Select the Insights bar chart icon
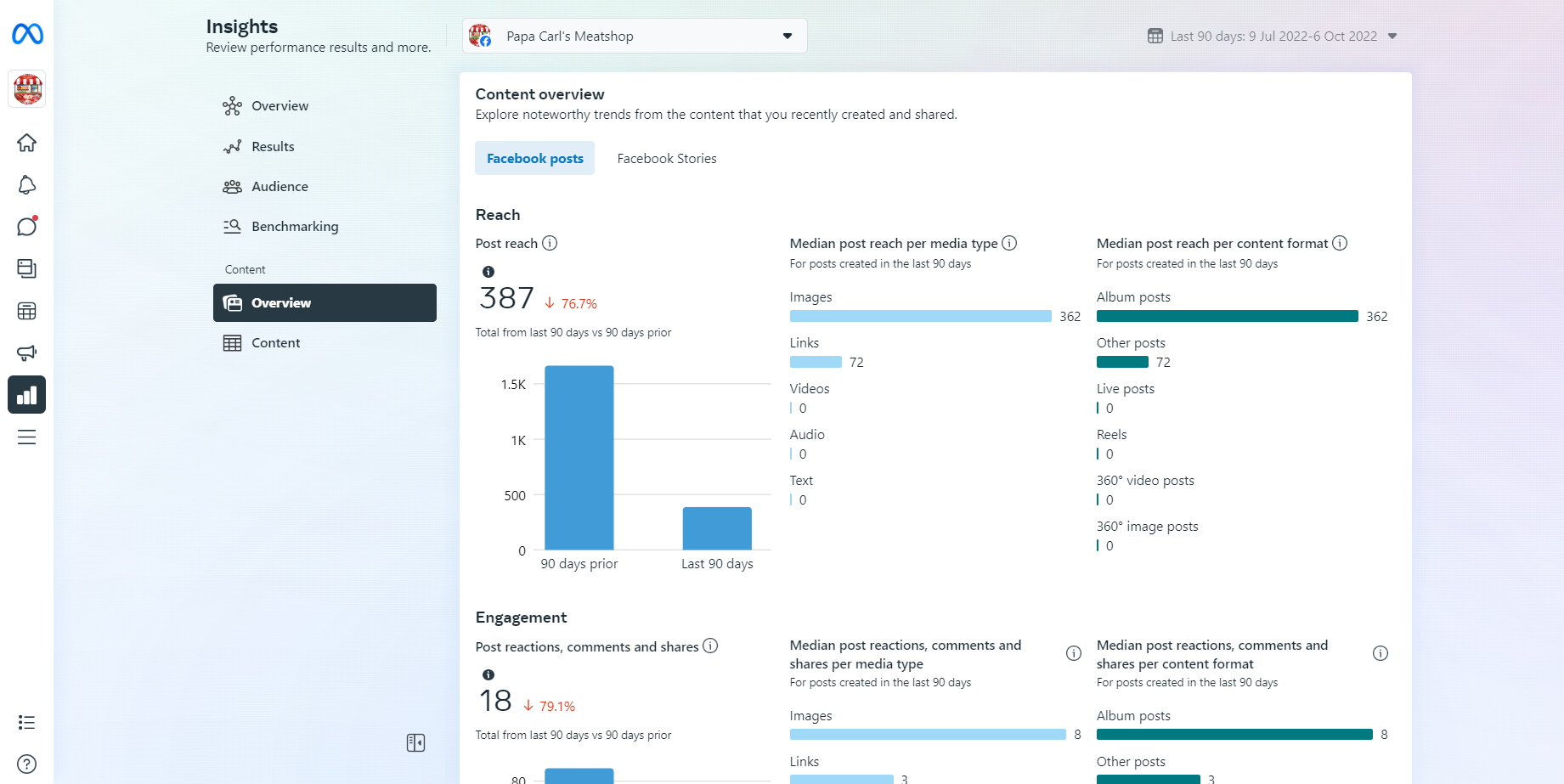1564x784 pixels. (27, 395)
